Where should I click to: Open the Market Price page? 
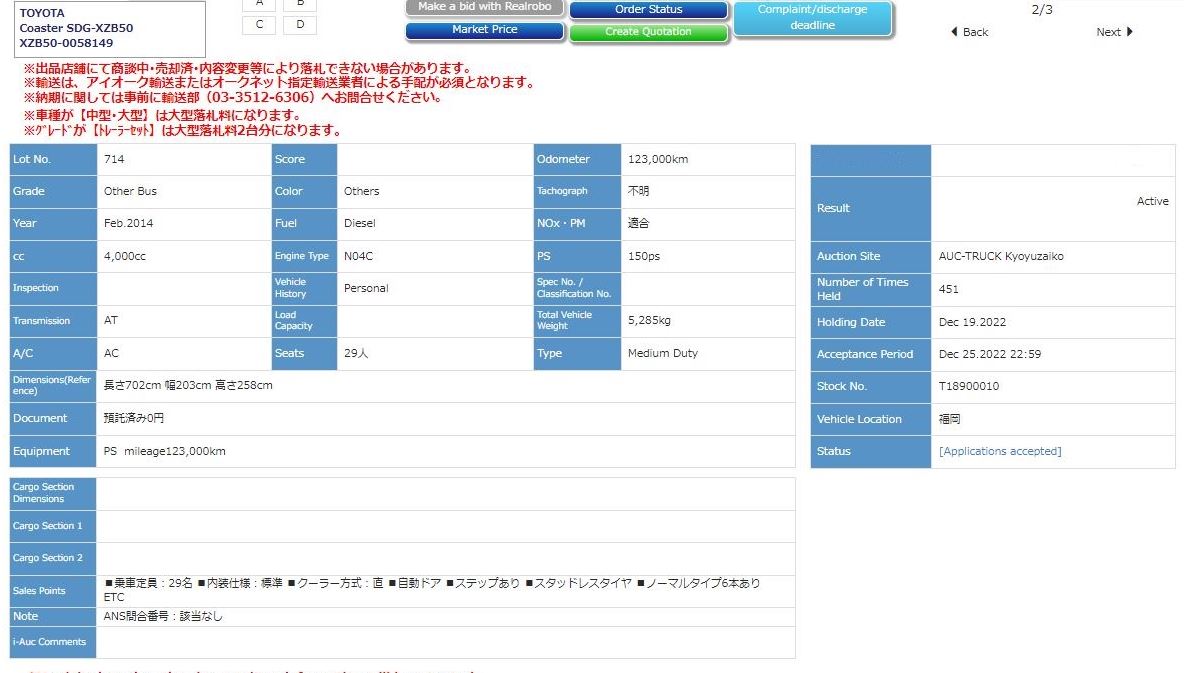coord(484,30)
